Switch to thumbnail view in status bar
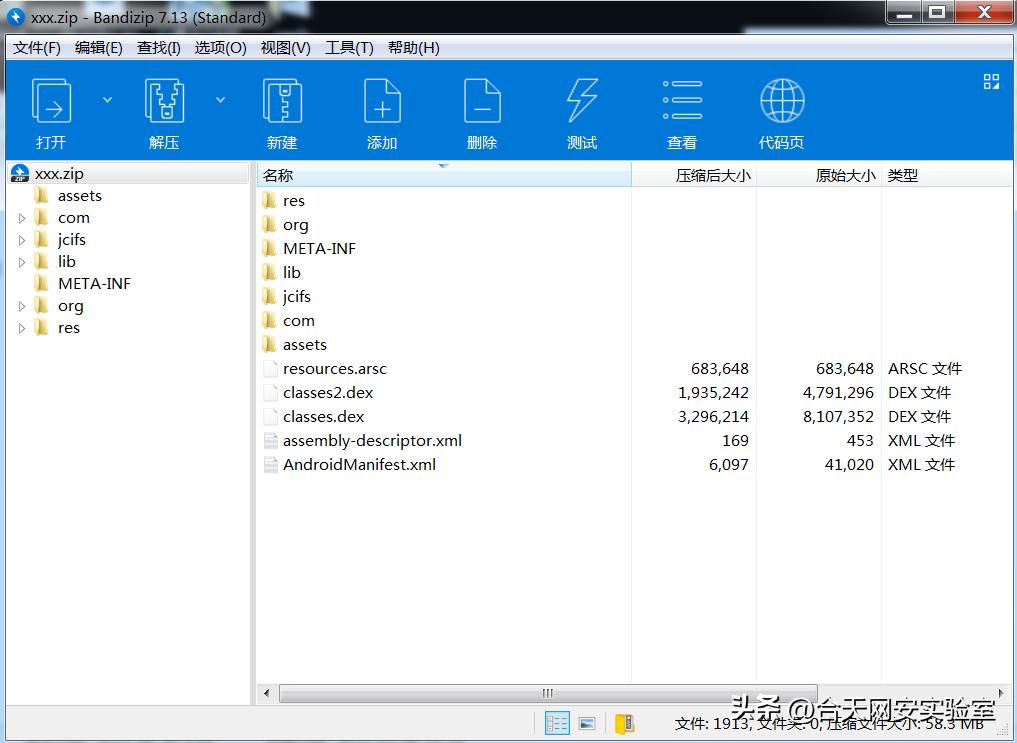 tap(587, 723)
